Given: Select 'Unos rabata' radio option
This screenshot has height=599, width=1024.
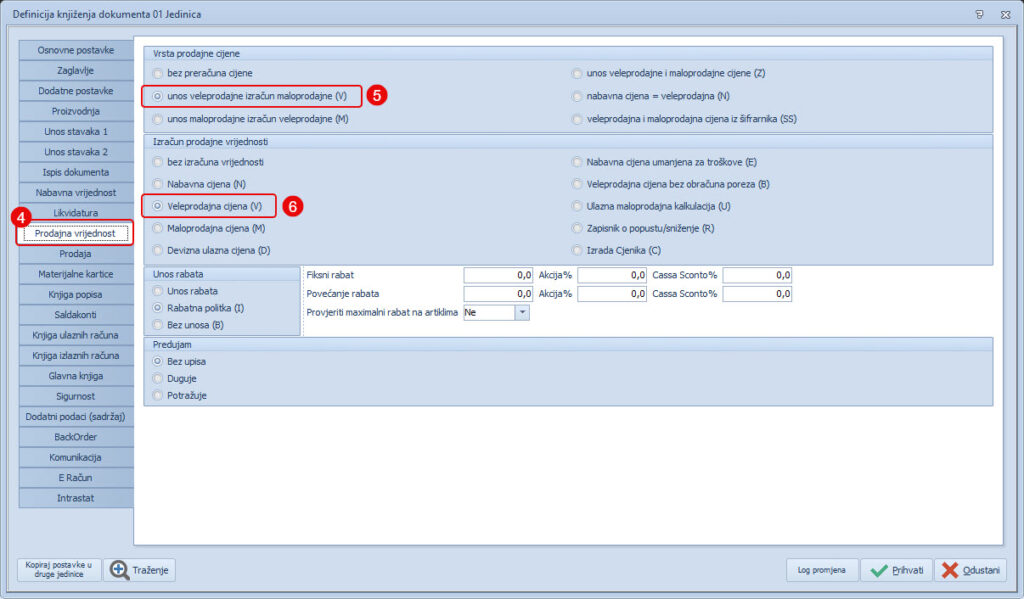Looking at the screenshot, I should tap(157, 290).
